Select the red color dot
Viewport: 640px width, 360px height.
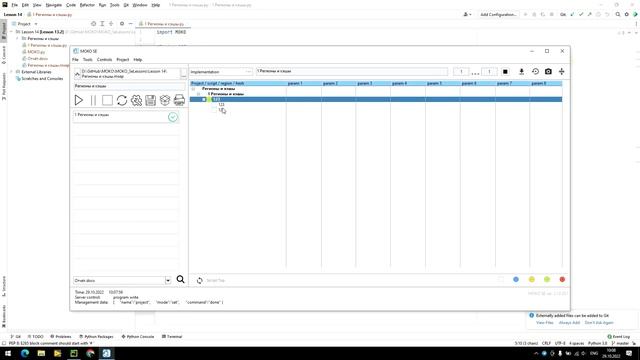pyautogui.click(x=562, y=280)
